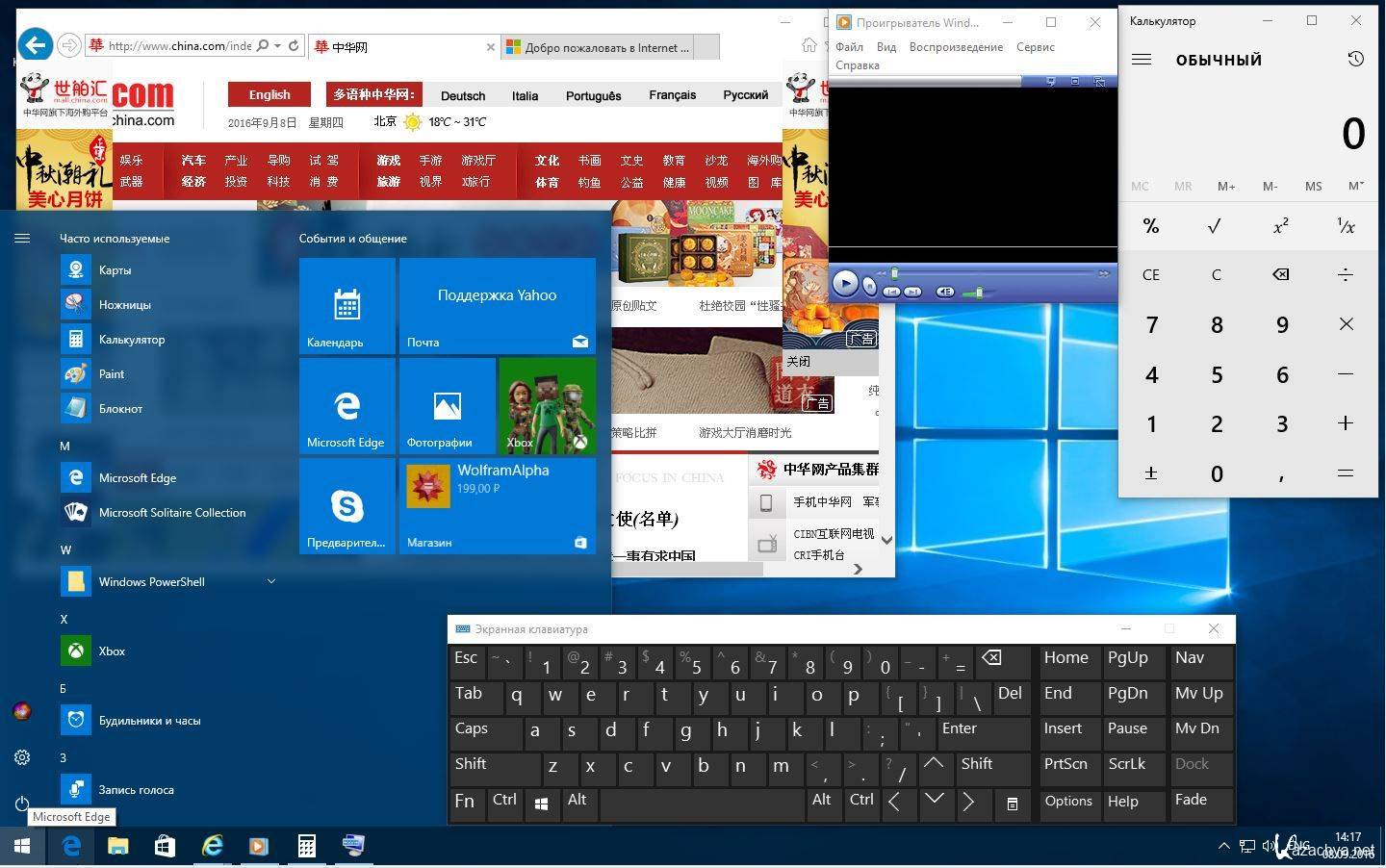
Task: Click the china.com address field
Action: tap(179, 45)
